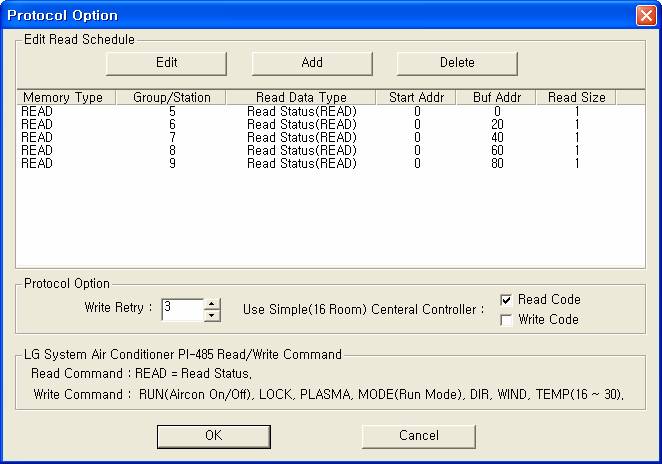The height and width of the screenshot is (464, 662).
Task: Click the Read Size column header
Action: click(576, 97)
